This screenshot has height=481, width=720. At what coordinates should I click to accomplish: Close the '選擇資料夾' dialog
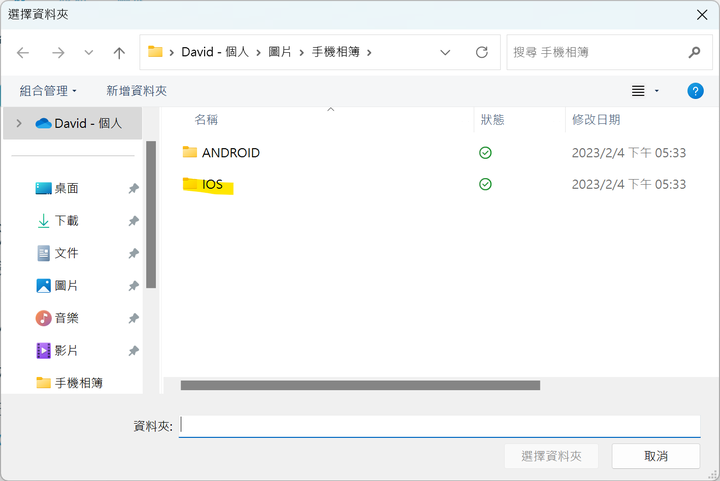coord(702,15)
